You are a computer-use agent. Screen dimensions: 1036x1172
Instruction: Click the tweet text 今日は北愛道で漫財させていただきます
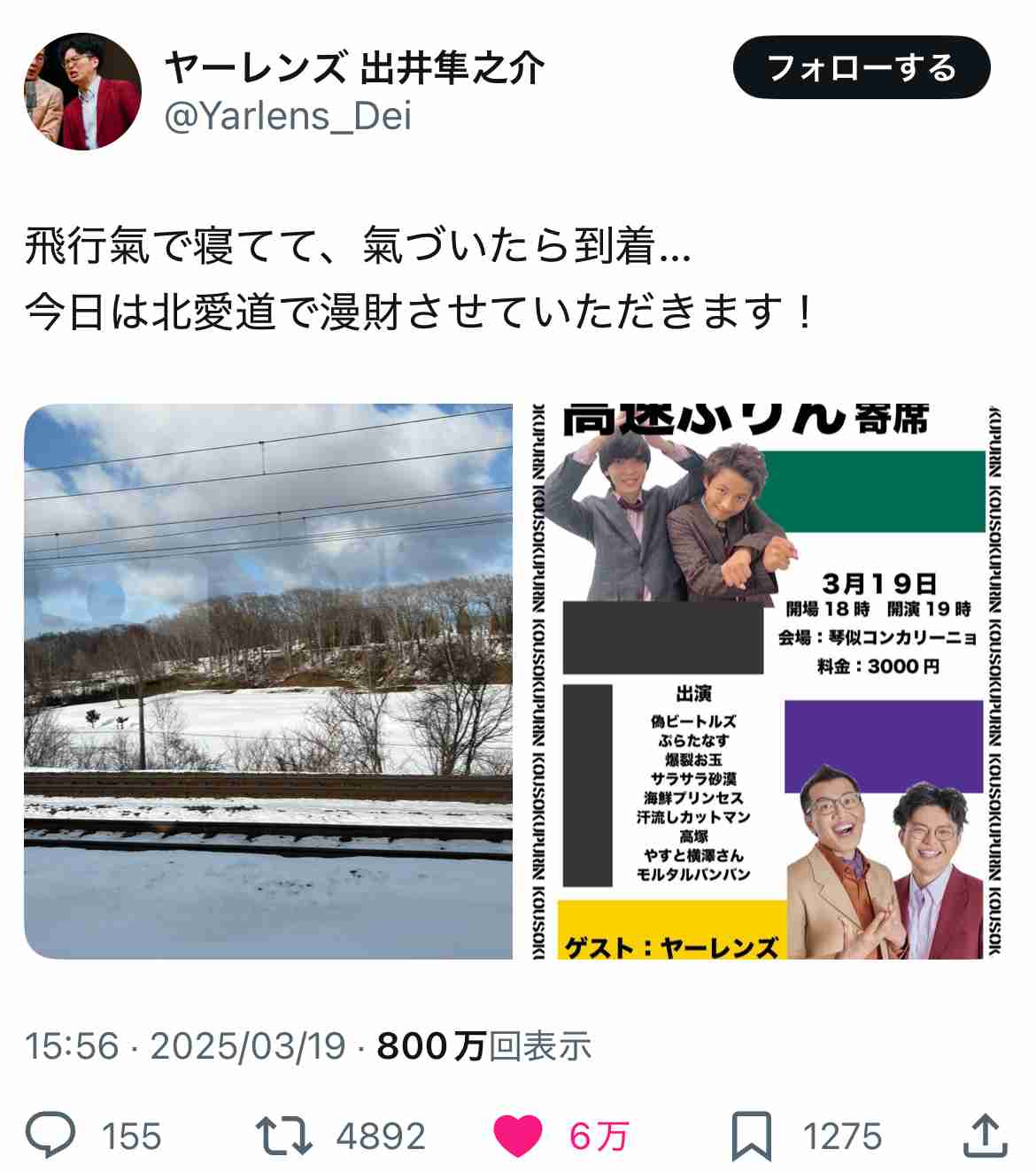(x=406, y=312)
